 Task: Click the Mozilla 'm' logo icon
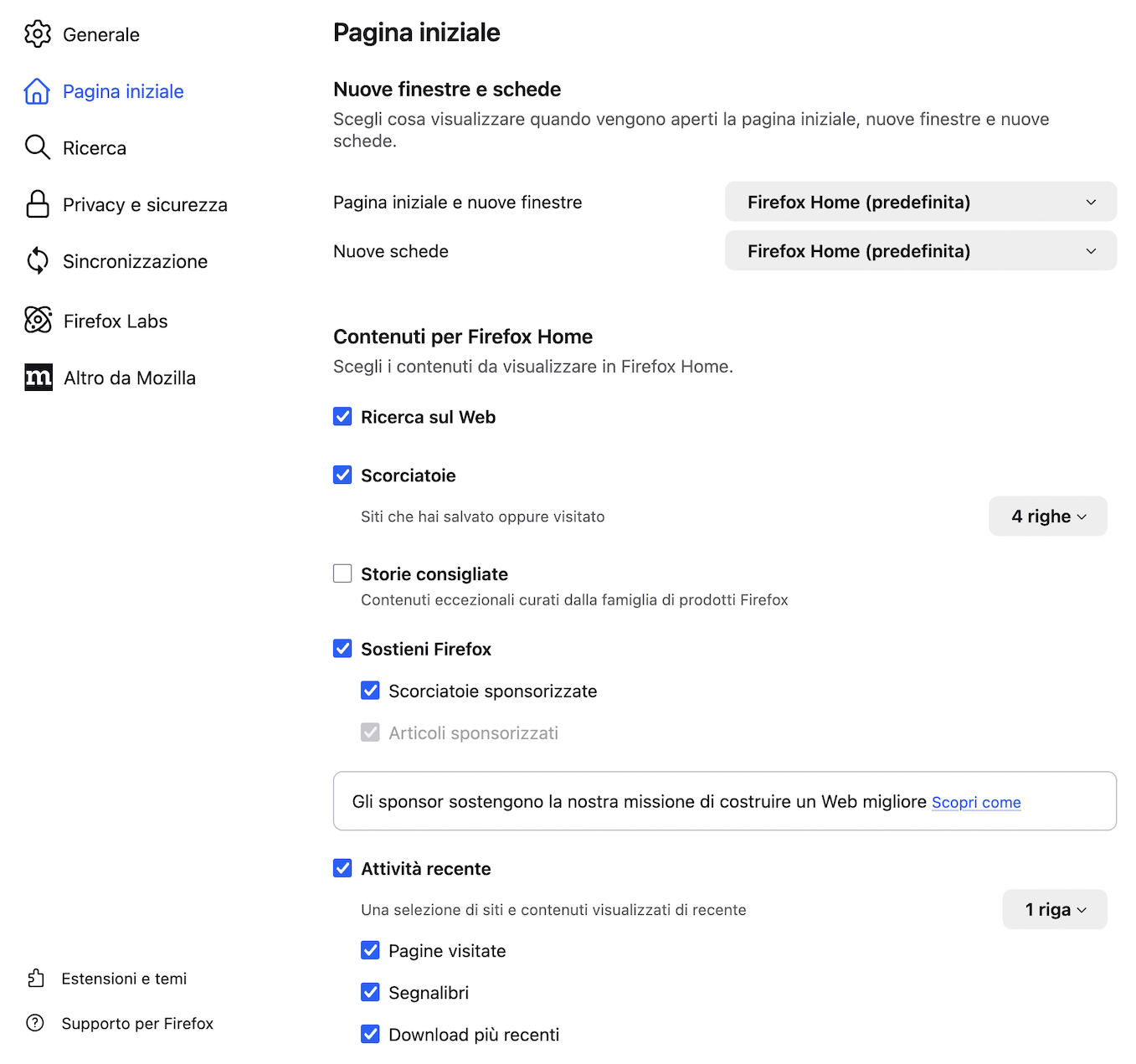pos(38,378)
